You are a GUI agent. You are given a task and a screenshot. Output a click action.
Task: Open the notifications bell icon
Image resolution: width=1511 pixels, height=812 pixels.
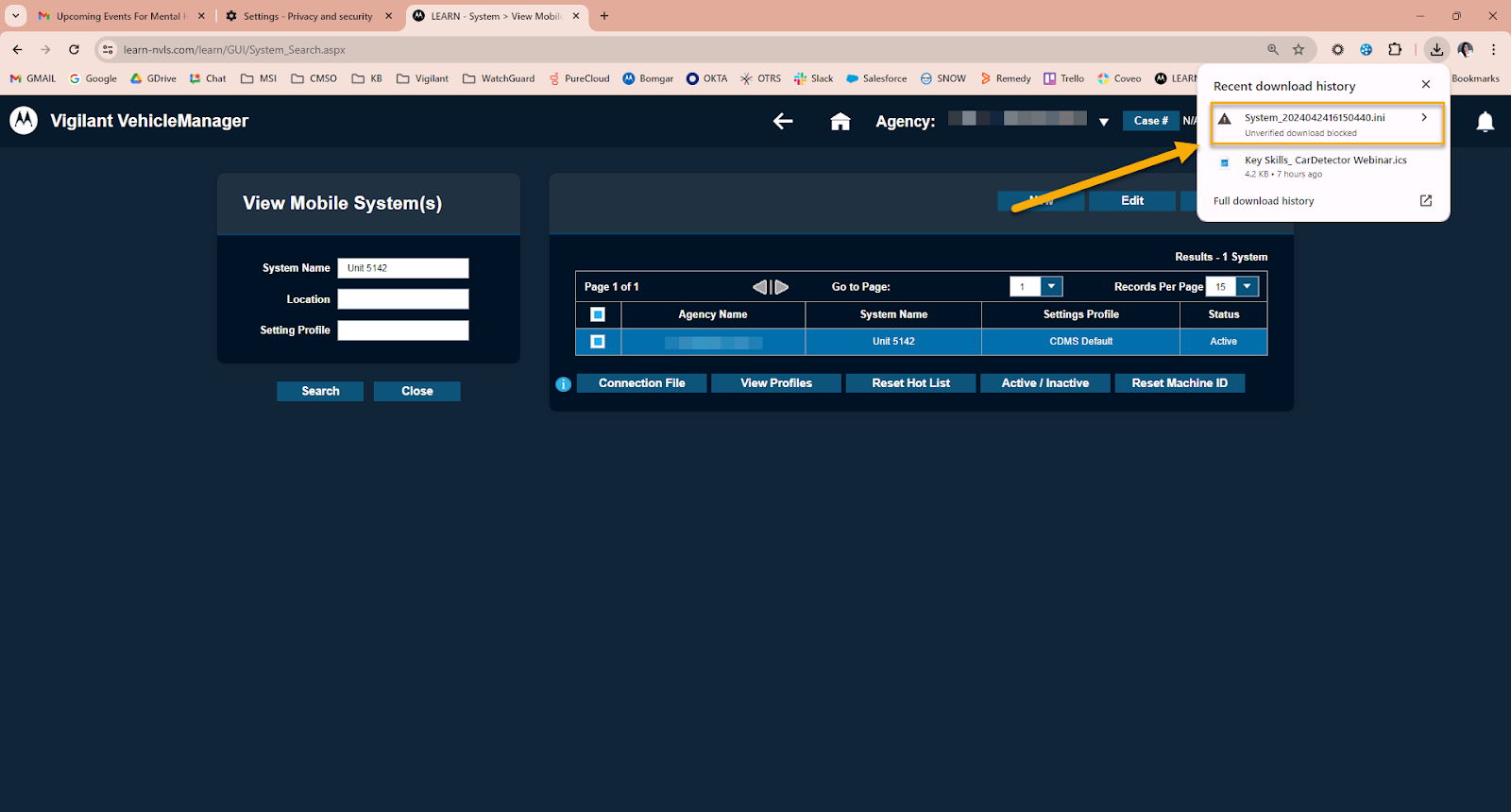click(1486, 122)
